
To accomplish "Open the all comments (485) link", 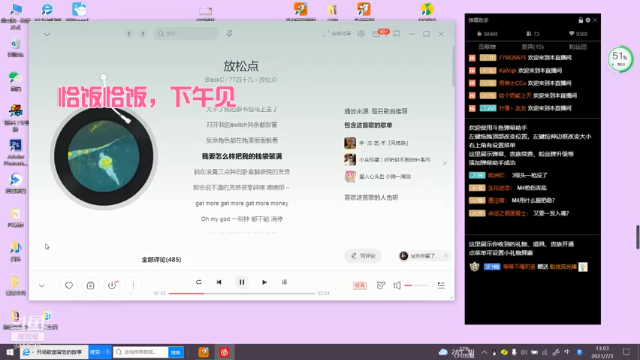I will (162, 260).
